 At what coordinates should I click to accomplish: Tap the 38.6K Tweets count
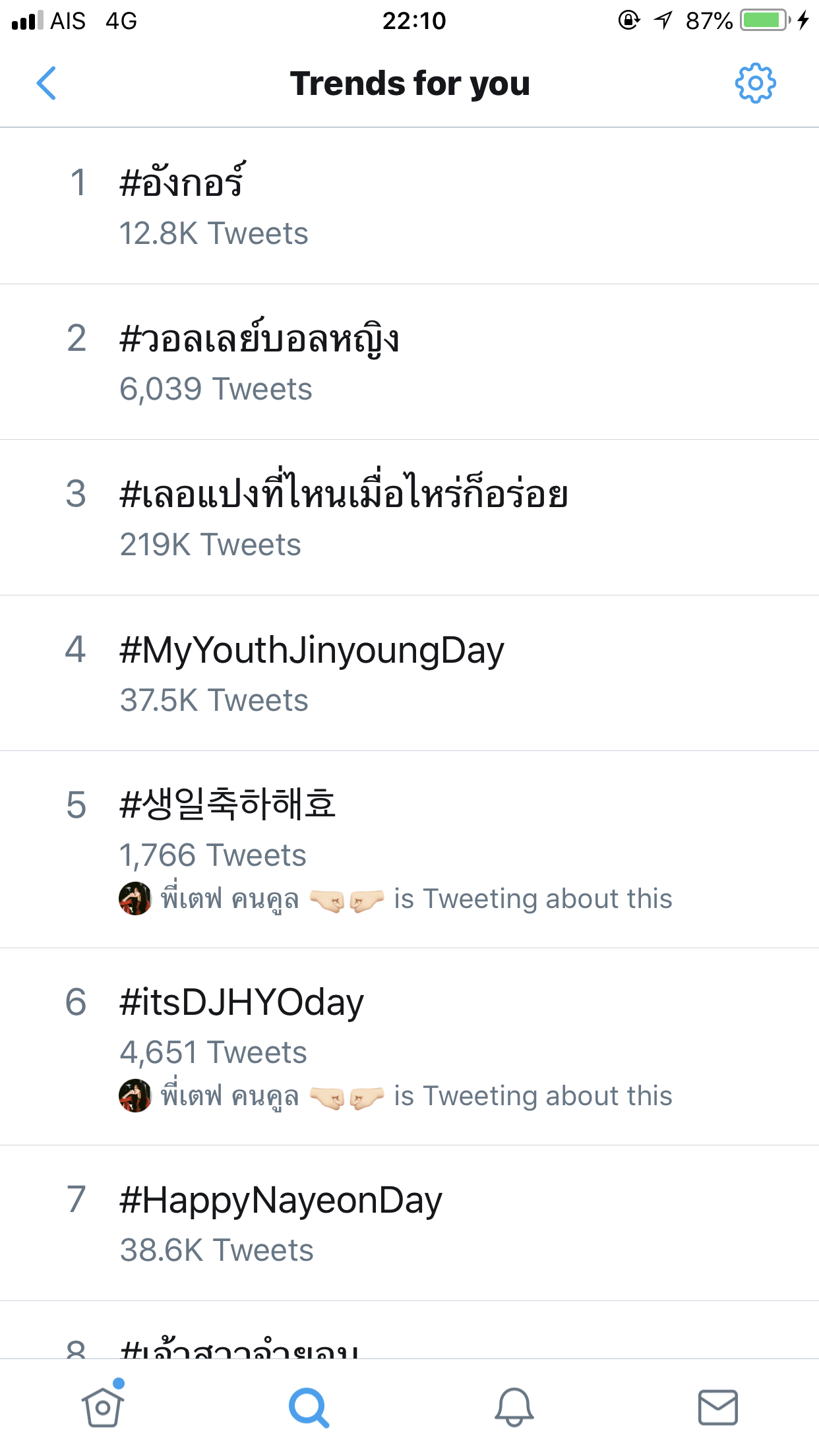coord(216,1250)
